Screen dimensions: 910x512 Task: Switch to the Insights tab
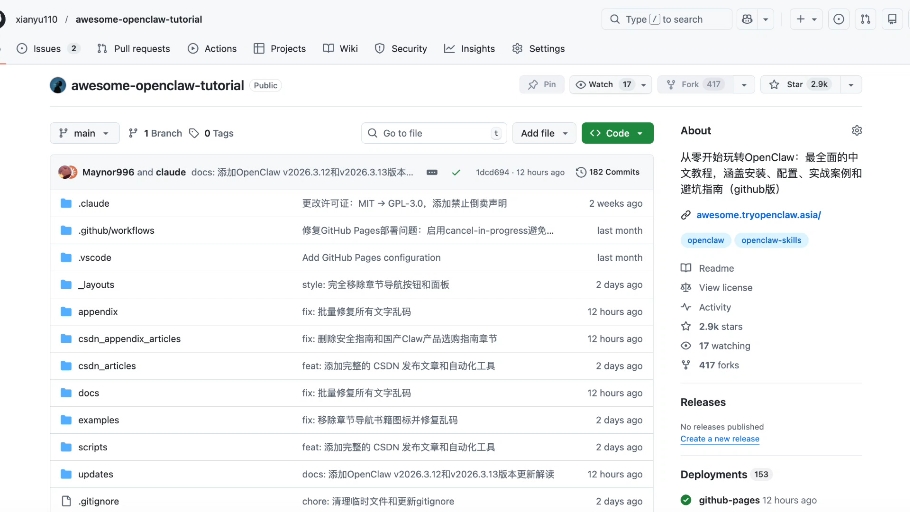pyautogui.click(x=470, y=49)
